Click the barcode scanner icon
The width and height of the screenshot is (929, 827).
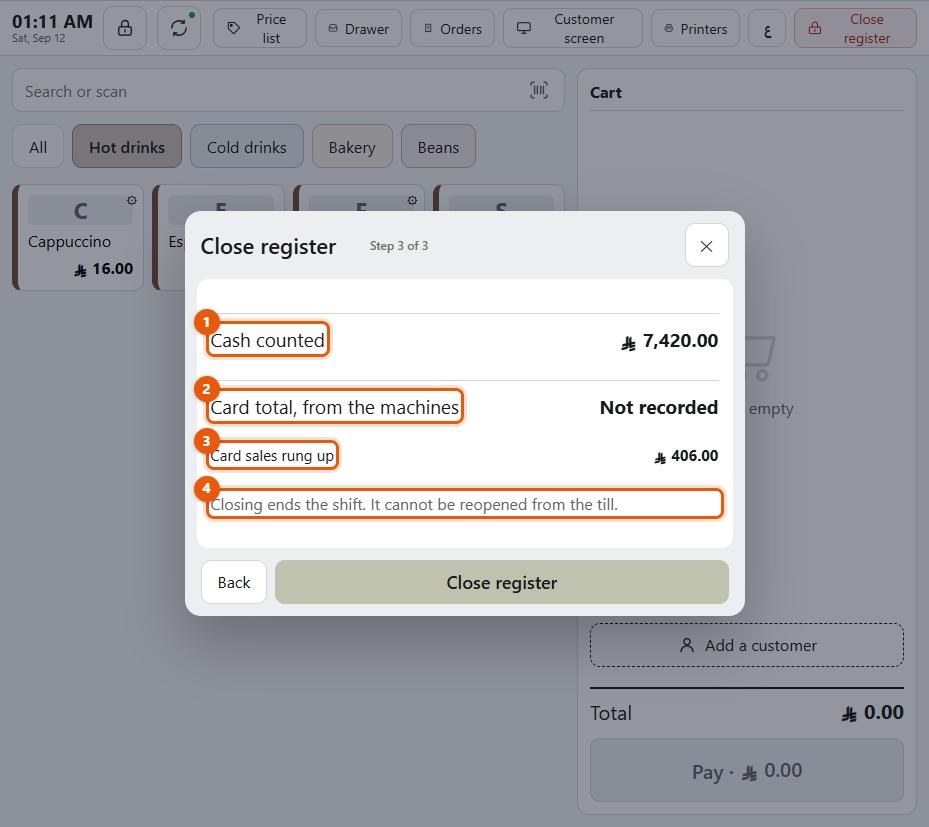(x=539, y=91)
